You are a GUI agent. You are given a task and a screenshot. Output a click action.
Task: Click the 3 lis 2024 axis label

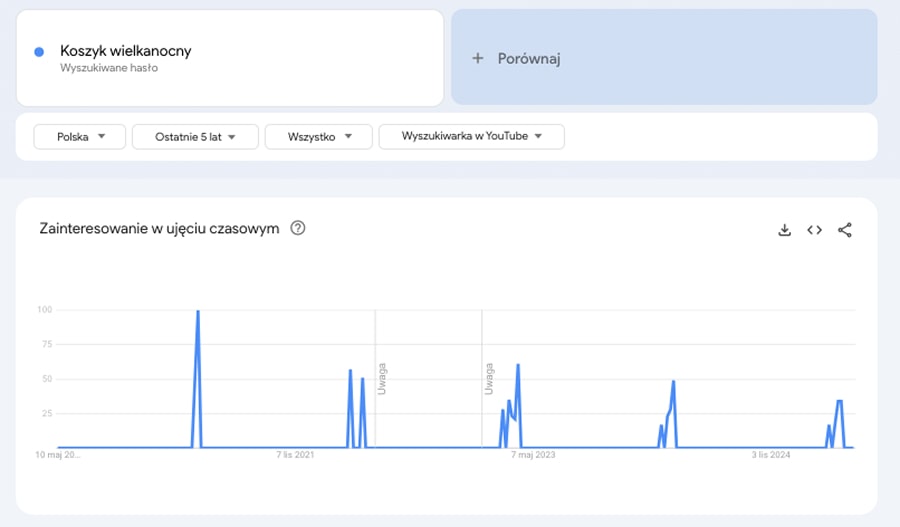(771, 455)
